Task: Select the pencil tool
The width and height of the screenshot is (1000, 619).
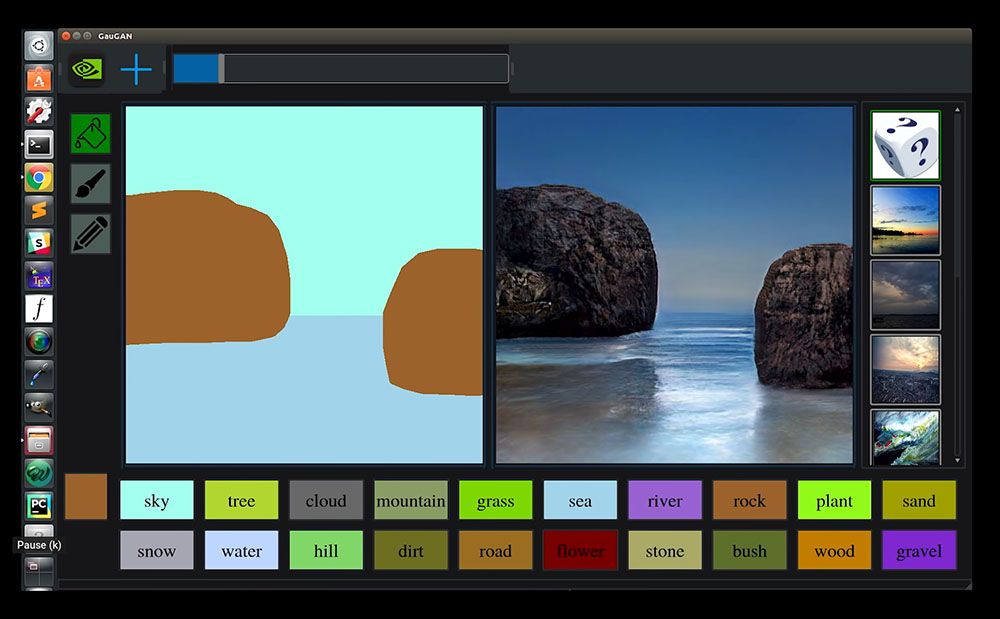Action: pos(90,234)
